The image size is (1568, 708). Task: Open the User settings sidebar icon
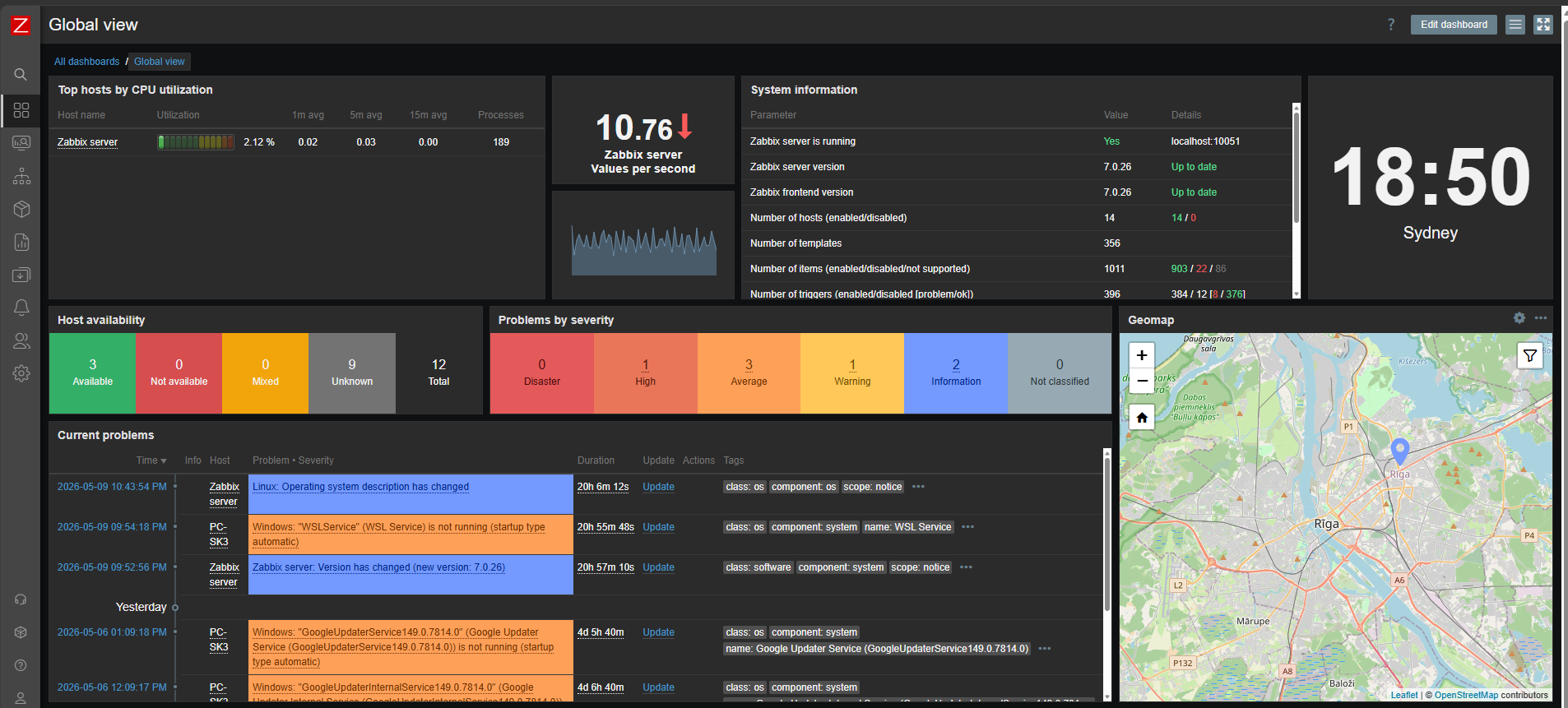[21, 698]
